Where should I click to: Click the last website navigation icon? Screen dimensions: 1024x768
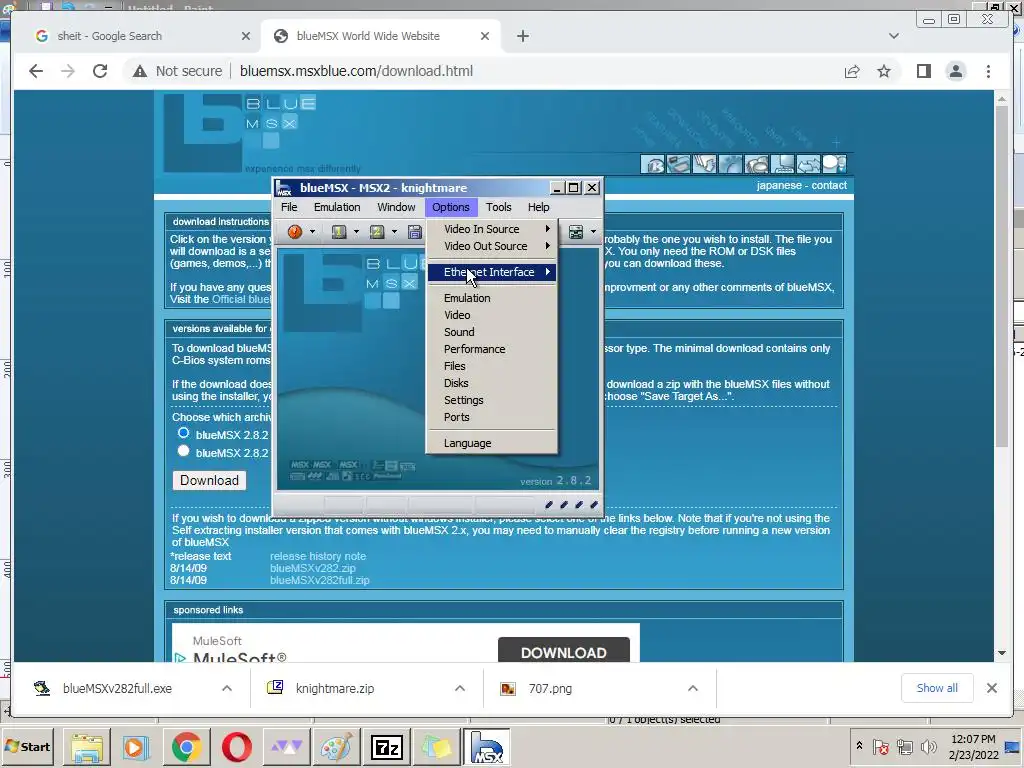(x=834, y=164)
